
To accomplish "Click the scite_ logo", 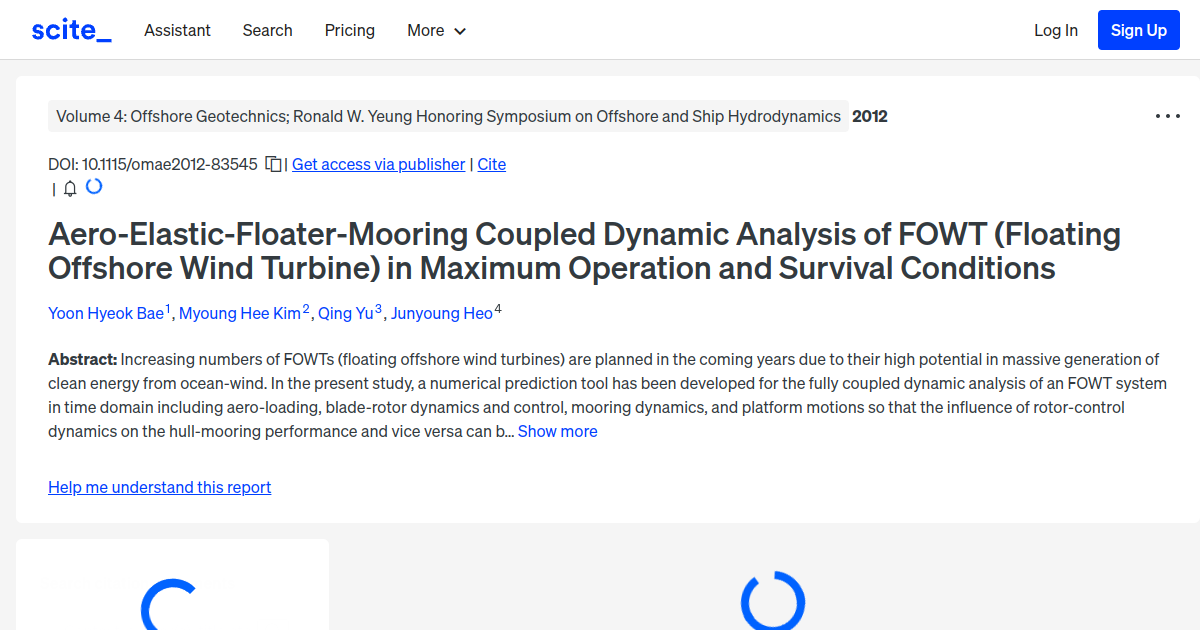I will coord(70,29).
